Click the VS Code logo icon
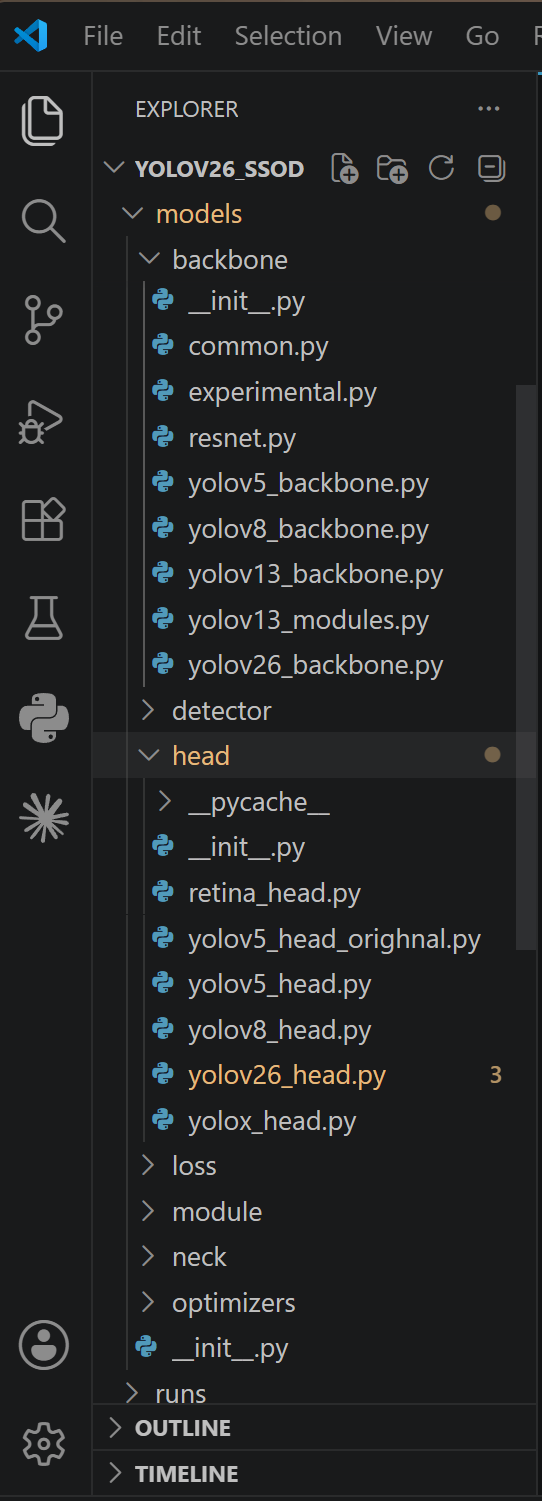Viewport: 542px width, 1501px height. (30, 37)
